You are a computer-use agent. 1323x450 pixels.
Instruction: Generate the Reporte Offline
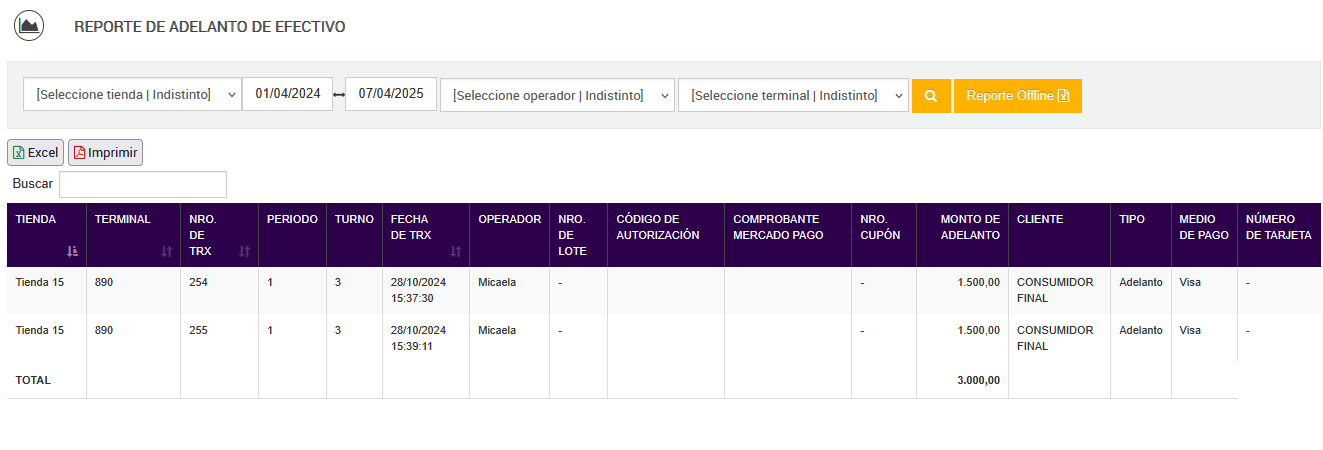(x=1017, y=96)
